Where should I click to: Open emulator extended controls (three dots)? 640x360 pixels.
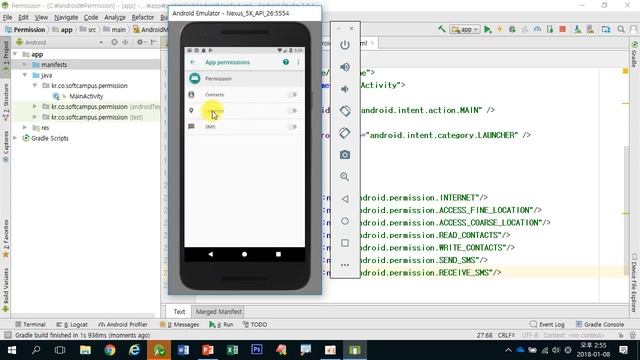tap(345, 265)
